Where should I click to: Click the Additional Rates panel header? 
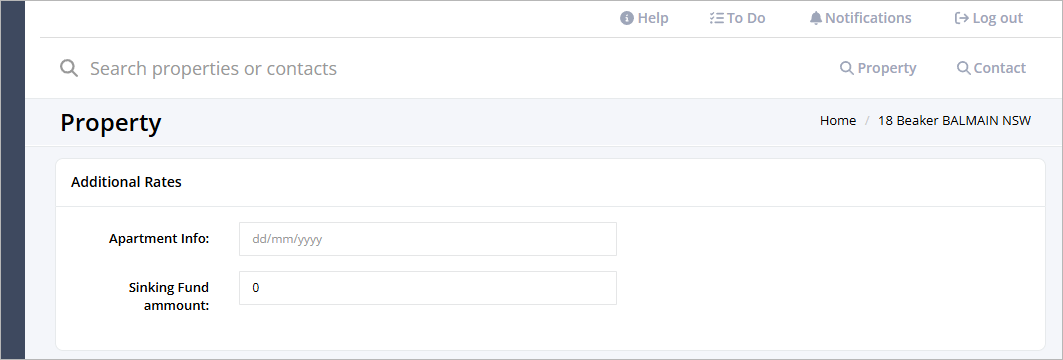pyautogui.click(x=550, y=182)
